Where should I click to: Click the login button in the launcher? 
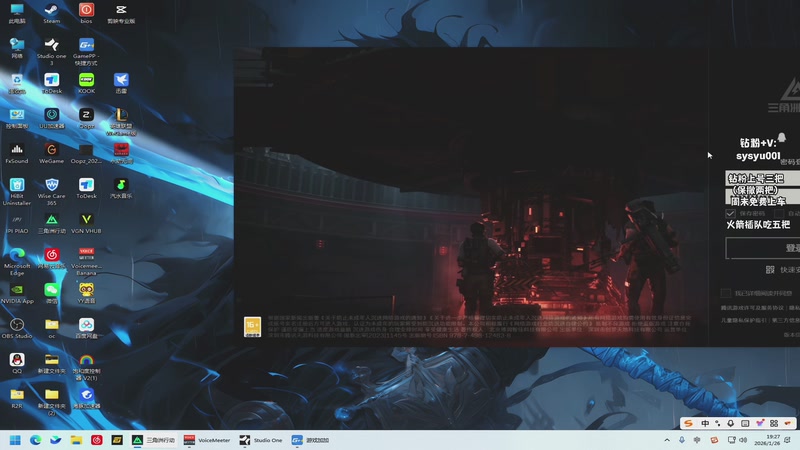point(763,248)
